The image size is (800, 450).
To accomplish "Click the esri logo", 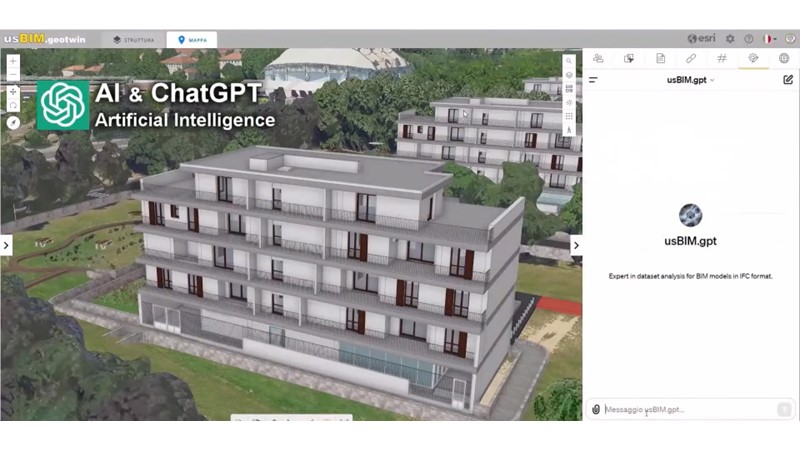I will click(x=702, y=38).
